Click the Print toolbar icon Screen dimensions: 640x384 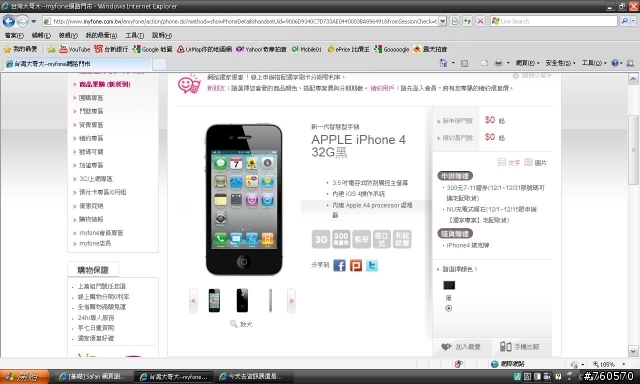pyautogui.click(x=498, y=63)
